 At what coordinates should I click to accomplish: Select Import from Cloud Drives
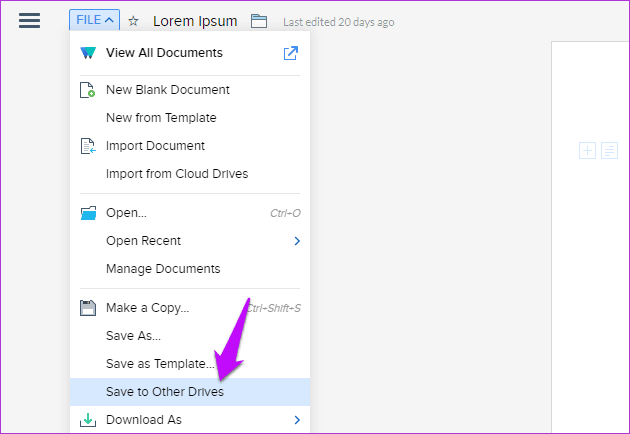pyautogui.click(x=177, y=174)
